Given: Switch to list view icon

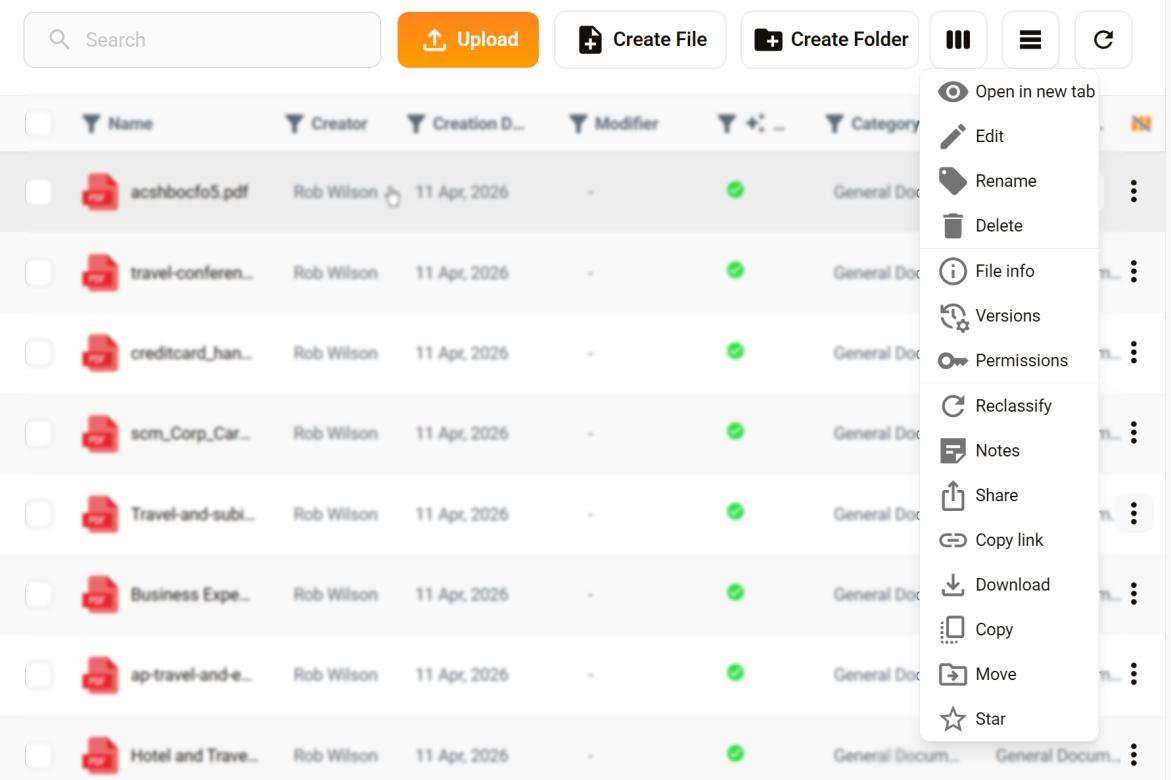Looking at the screenshot, I should point(1031,40).
